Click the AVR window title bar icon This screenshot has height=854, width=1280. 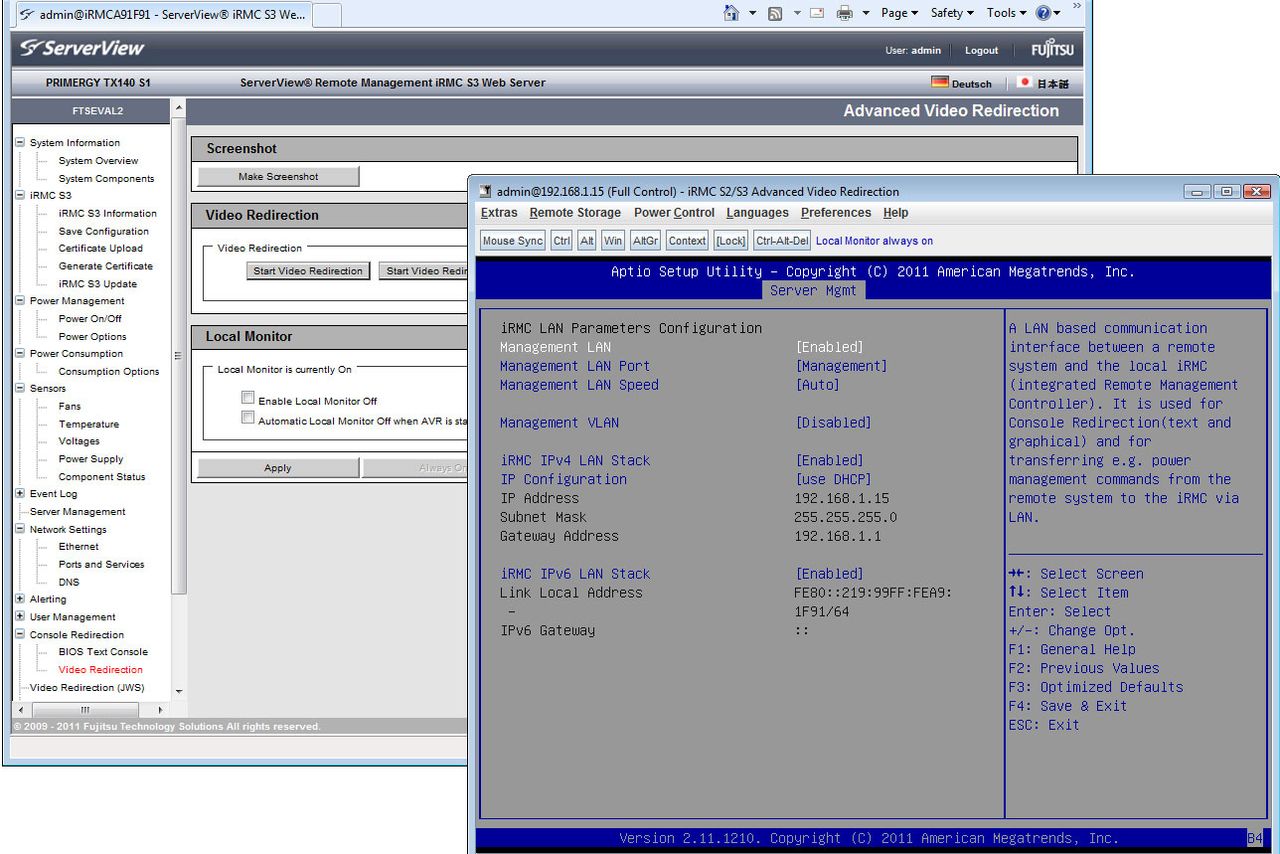486,191
